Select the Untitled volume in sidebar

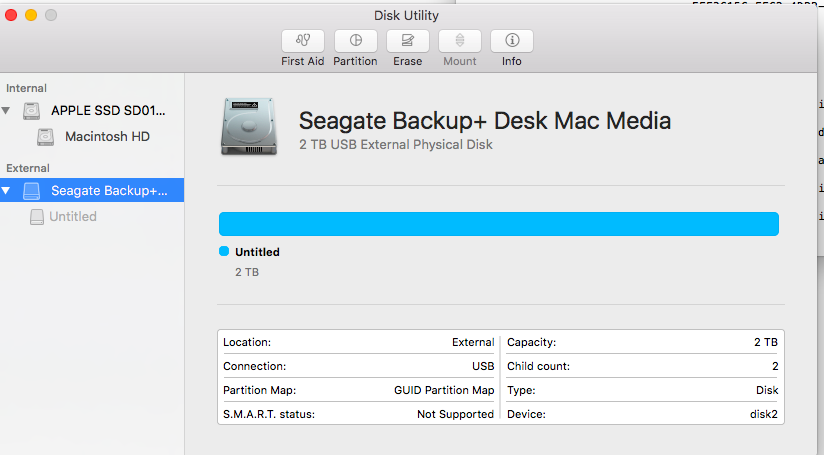(x=73, y=216)
